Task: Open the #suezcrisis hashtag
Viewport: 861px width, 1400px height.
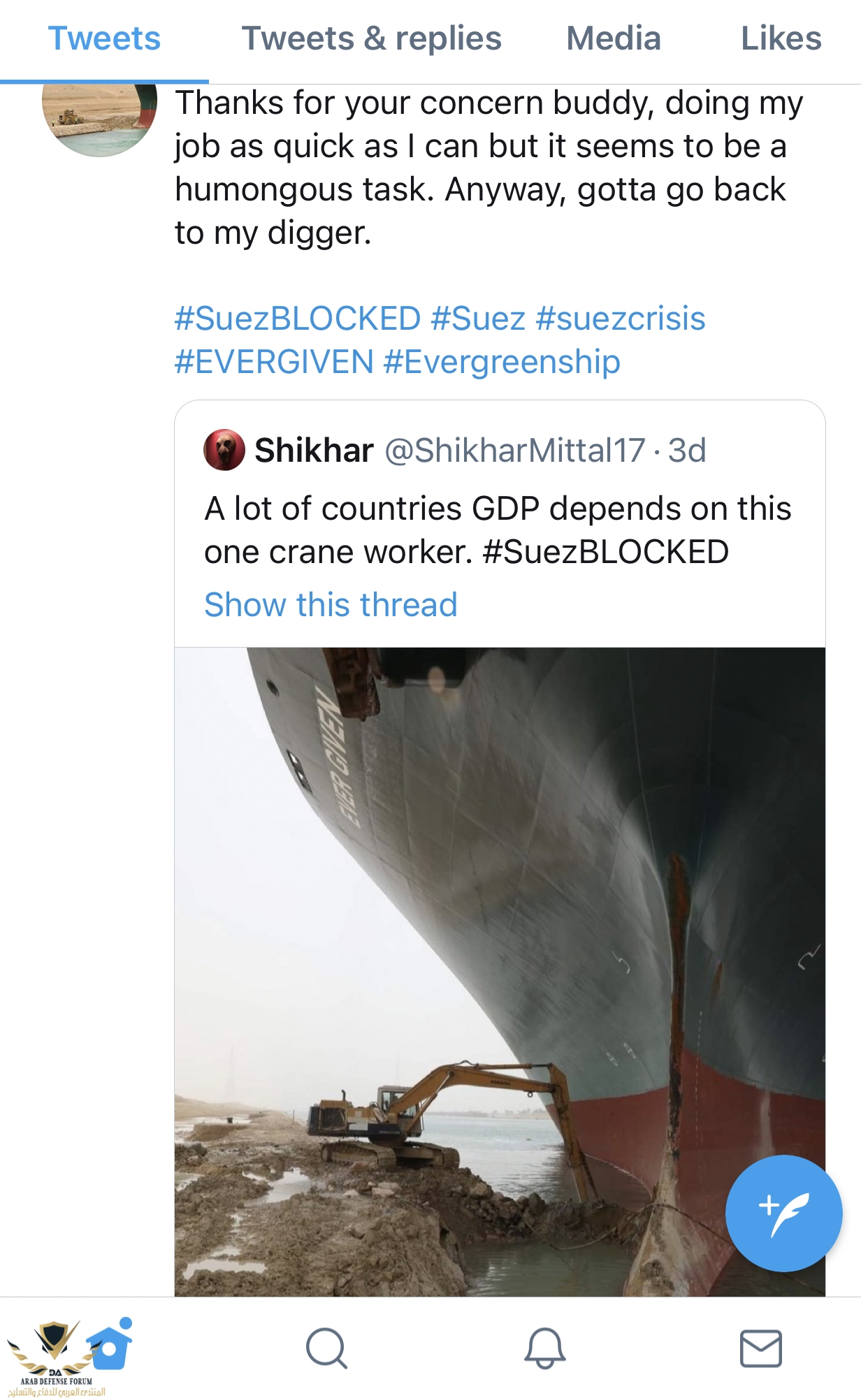Action: coord(620,319)
